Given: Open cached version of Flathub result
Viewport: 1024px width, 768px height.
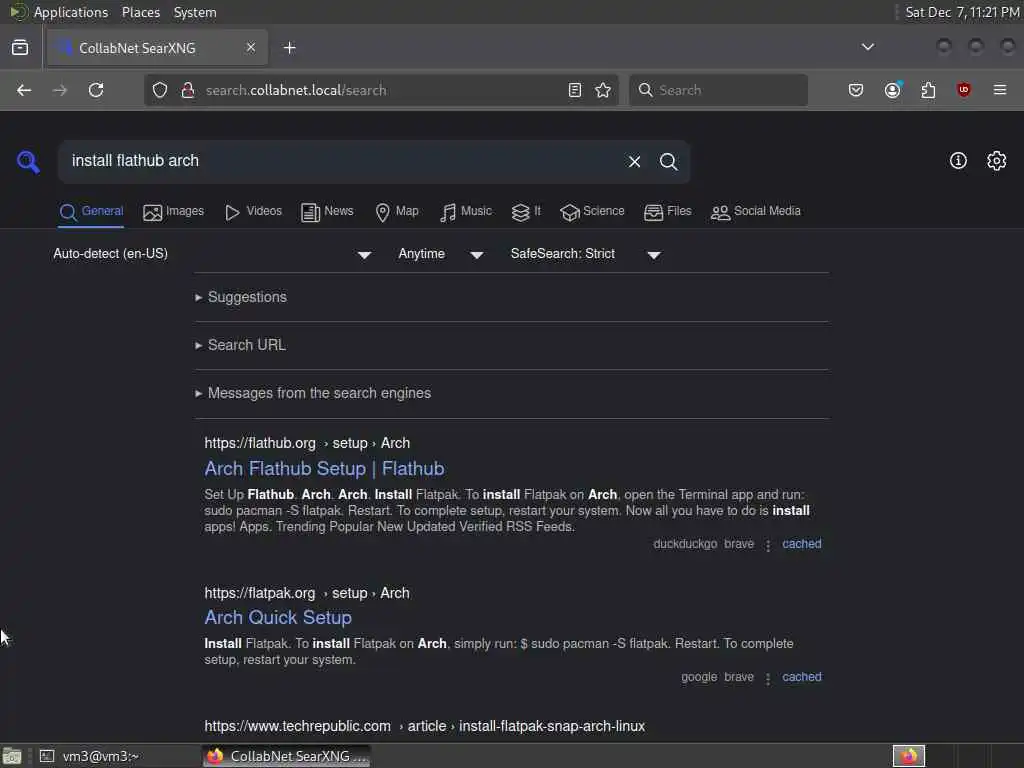Looking at the screenshot, I should click(x=801, y=543).
